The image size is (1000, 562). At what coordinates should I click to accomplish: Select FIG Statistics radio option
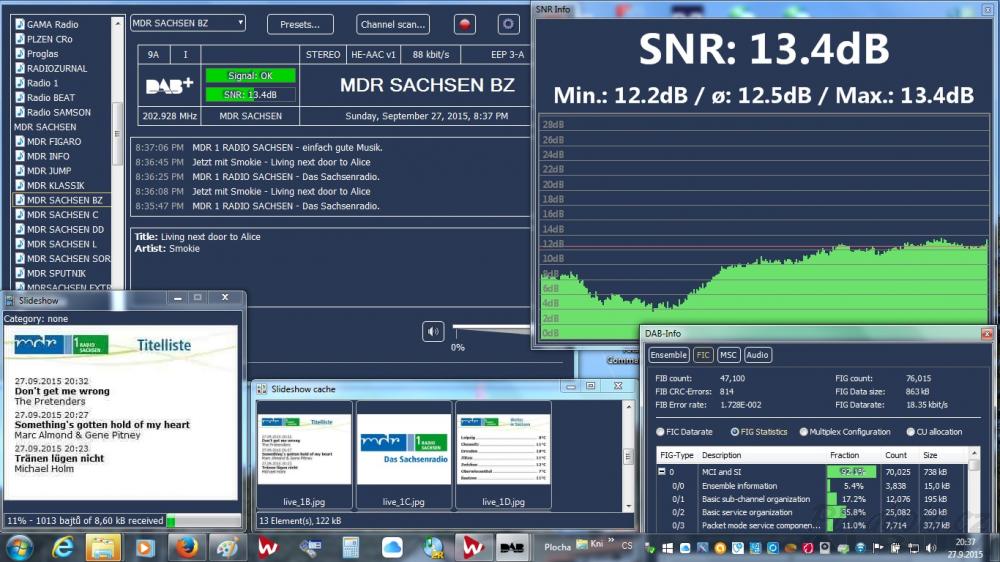click(759, 432)
